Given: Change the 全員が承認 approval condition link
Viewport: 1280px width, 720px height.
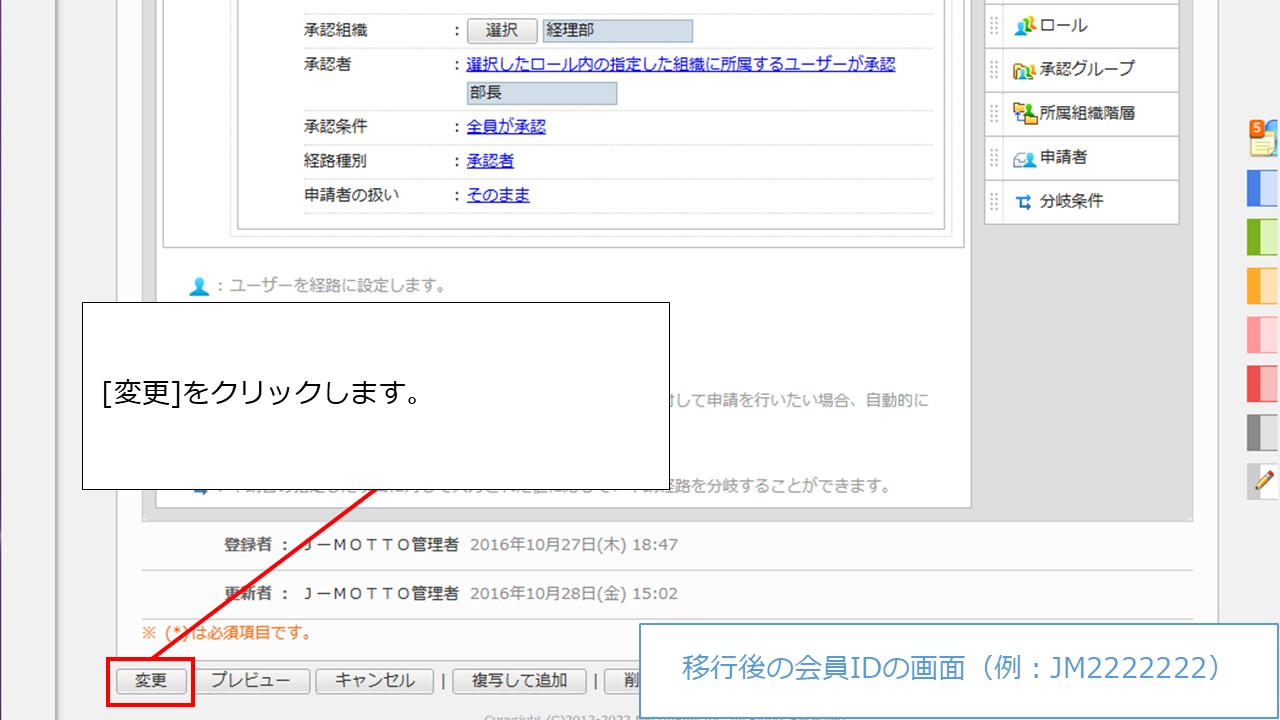Looking at the screenshot, I should (x=506, y=127).
